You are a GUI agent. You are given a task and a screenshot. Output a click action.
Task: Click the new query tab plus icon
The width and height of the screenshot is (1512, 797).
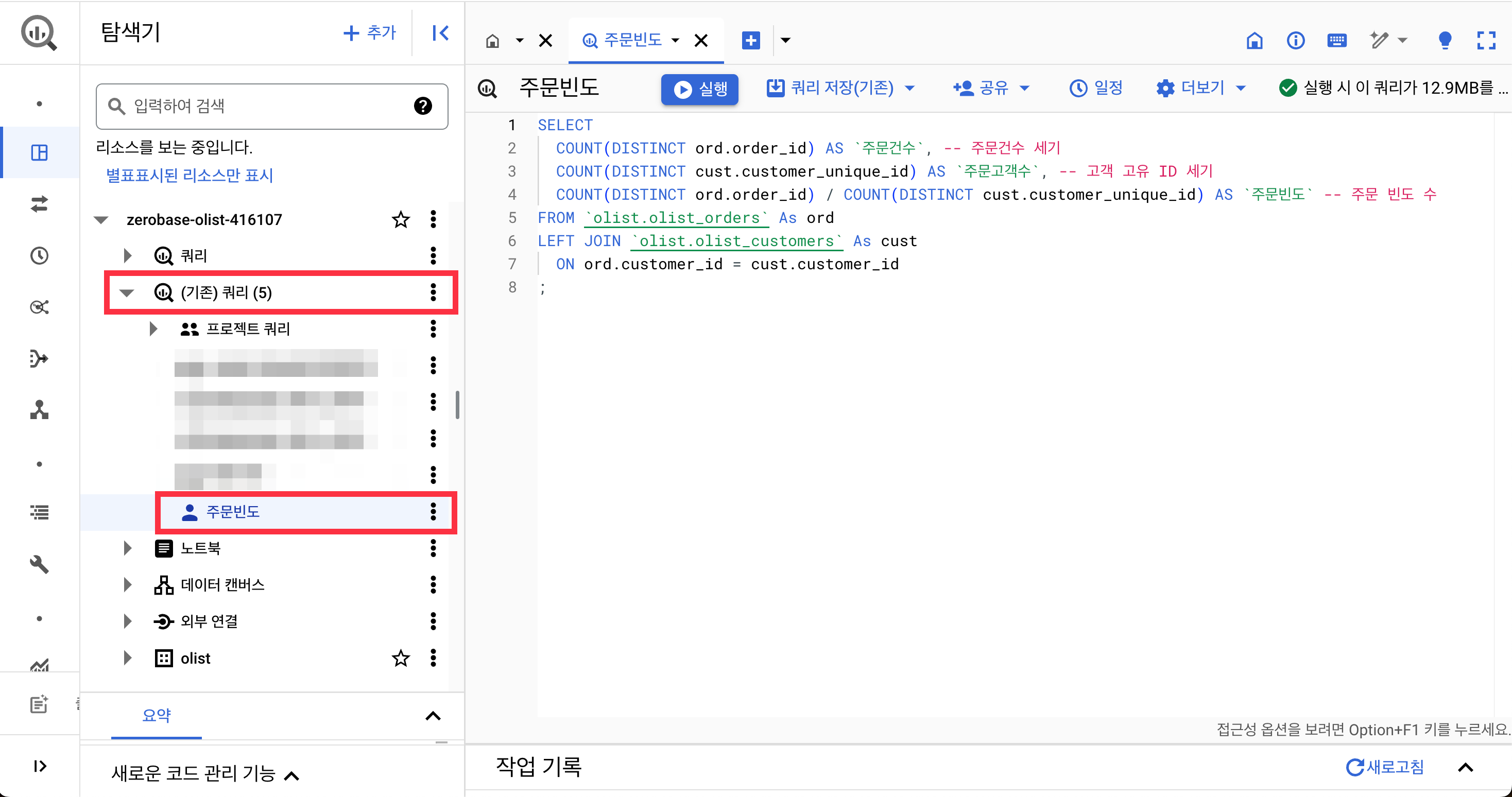coord(751,41)
